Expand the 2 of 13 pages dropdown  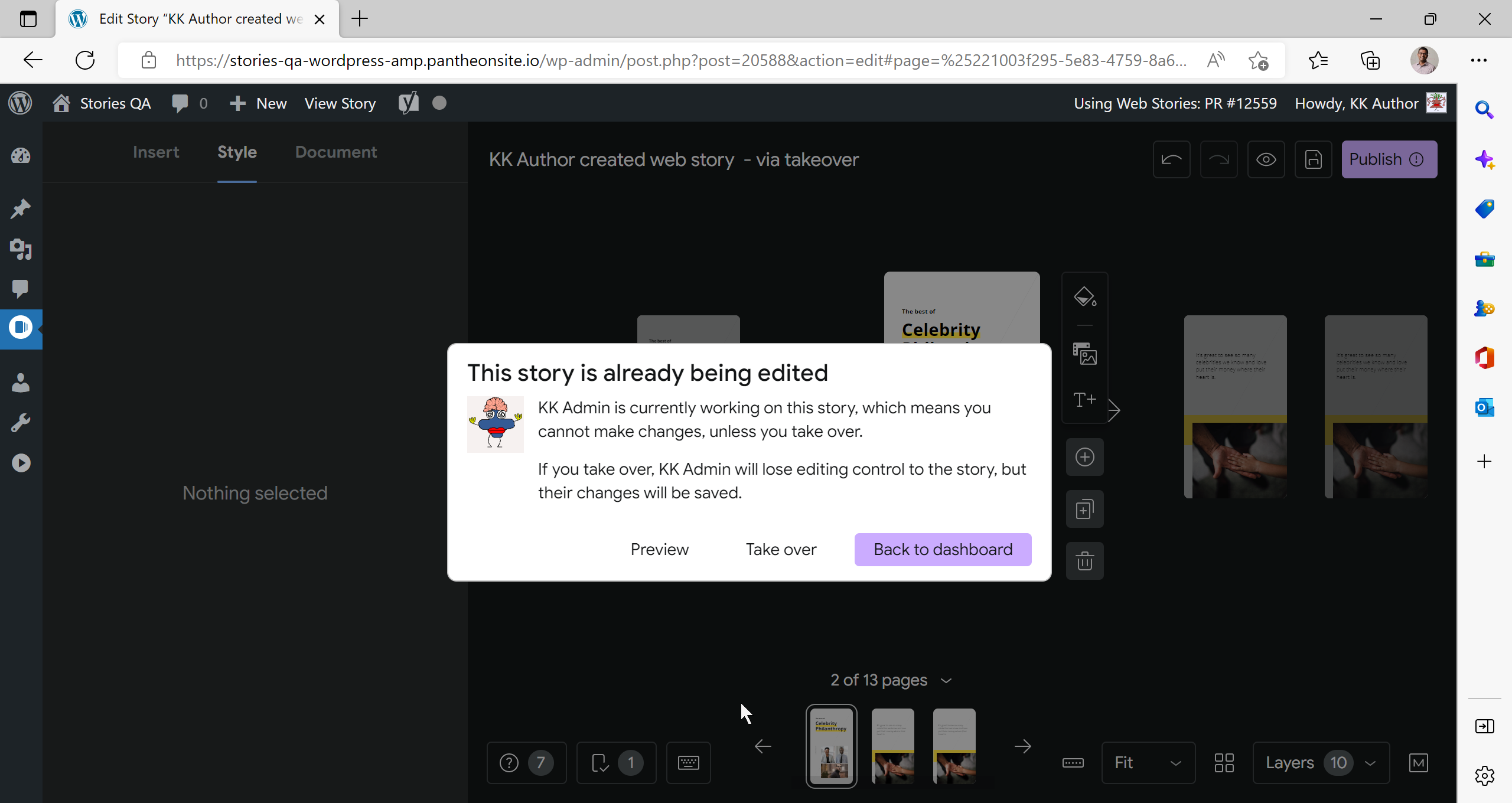[891, 680]
